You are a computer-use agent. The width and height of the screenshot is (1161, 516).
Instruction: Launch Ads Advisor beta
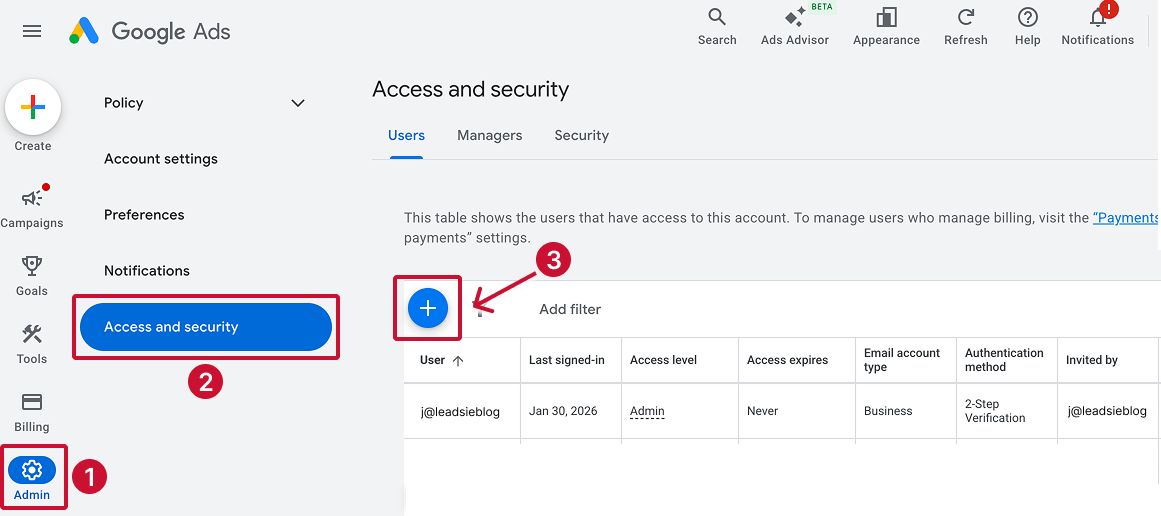795,27
